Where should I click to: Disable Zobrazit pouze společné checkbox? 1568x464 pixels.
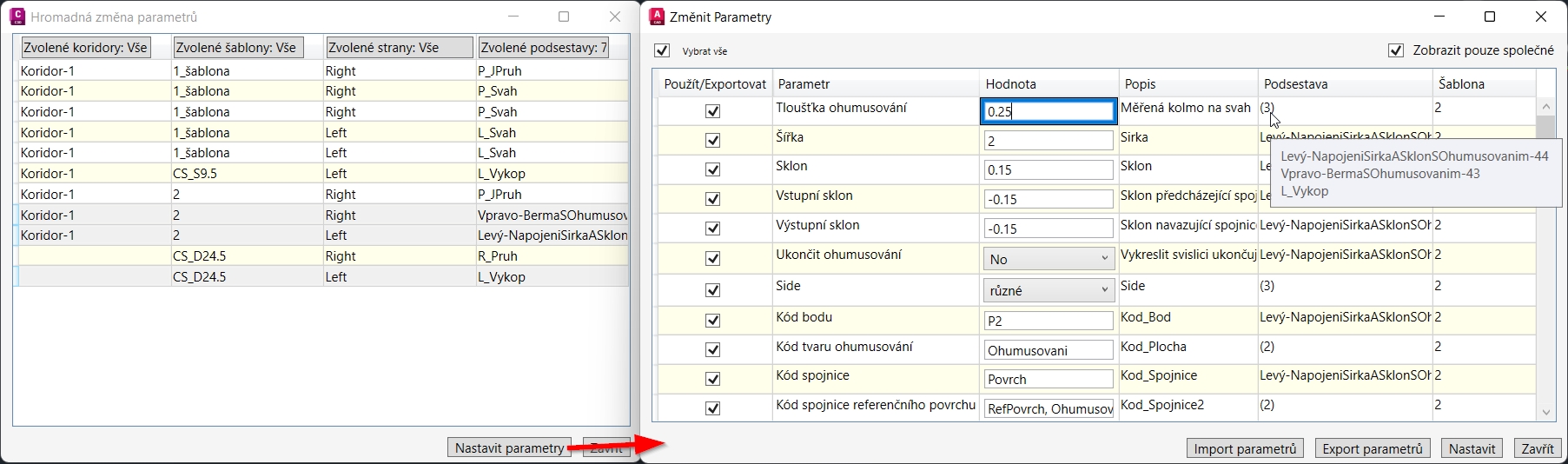[x=1396, y=50]
